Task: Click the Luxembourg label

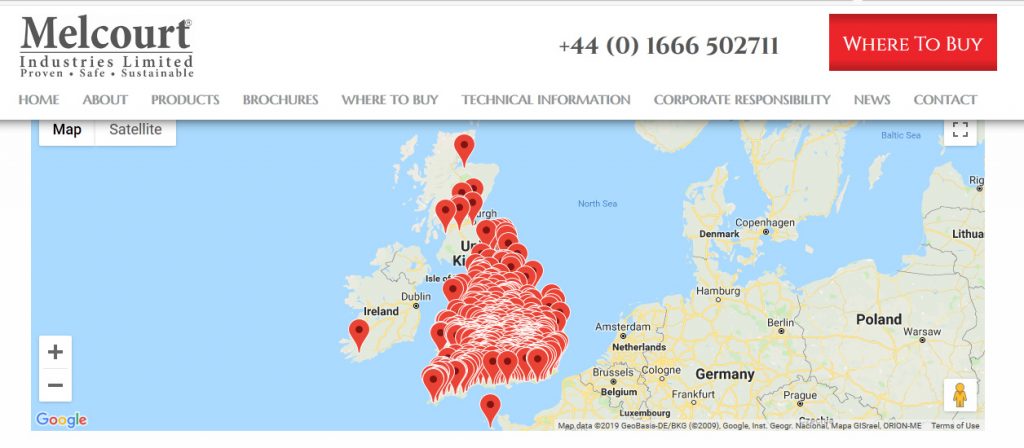Action: coord(645,413)
